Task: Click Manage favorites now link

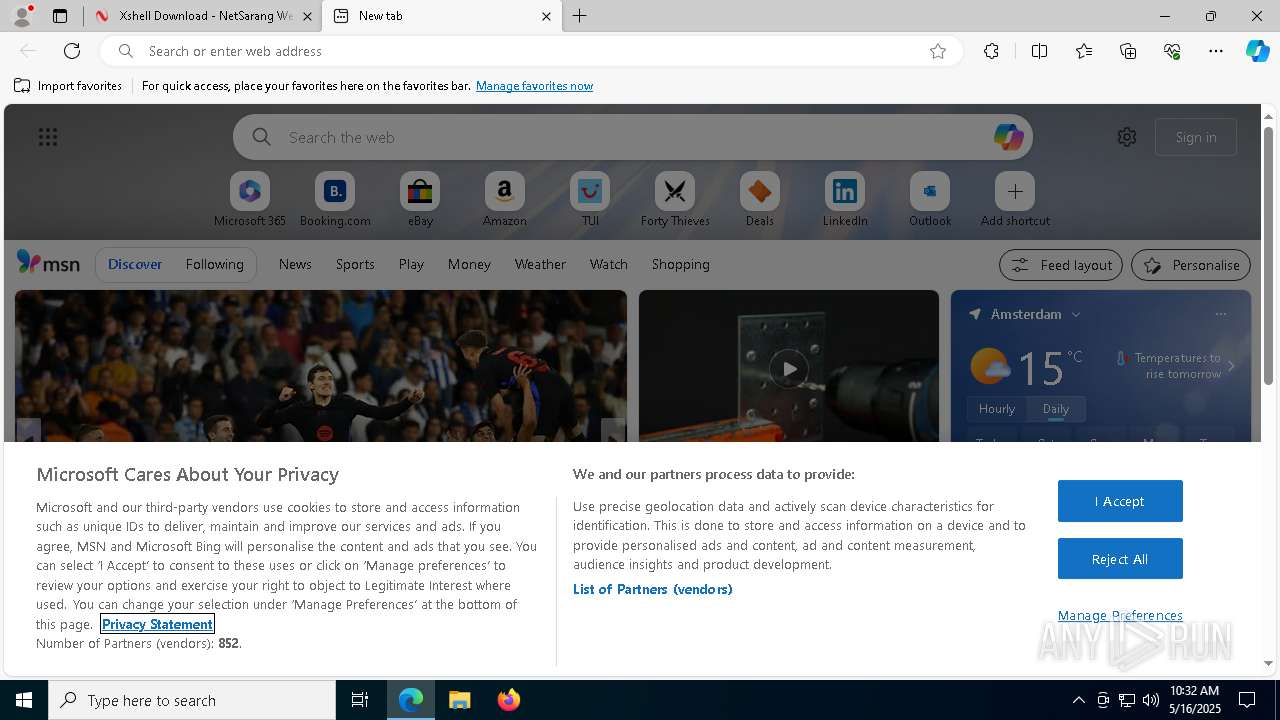Action: [534, 86]
